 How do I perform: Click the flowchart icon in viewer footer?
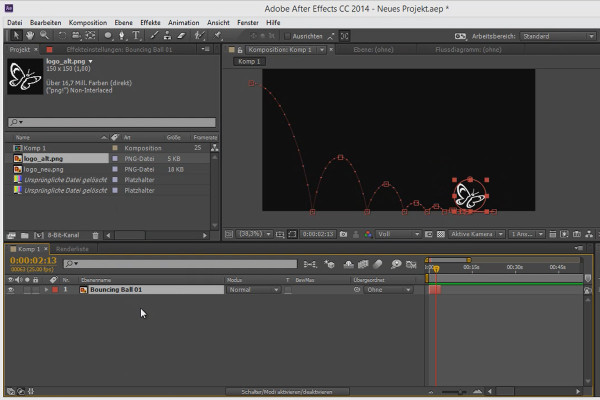point(589,234)
